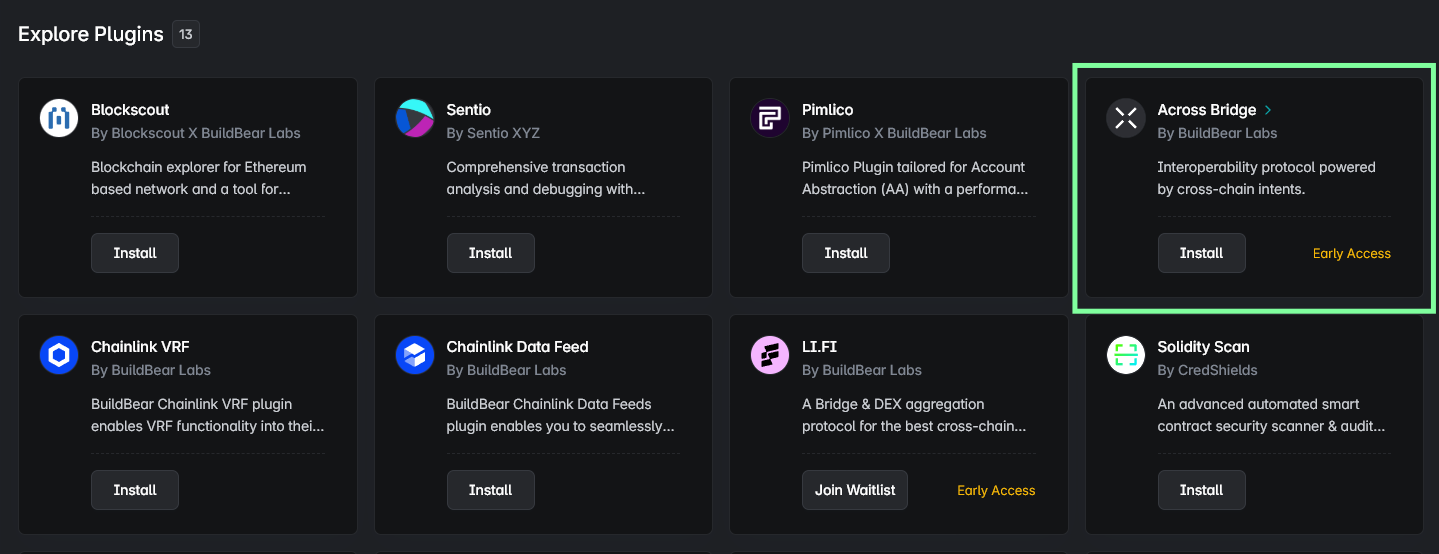The height and width of the screenshot is (554, 1439).
Task: Open the chevron next to Across Bridge
Action: click(1268, 110)
